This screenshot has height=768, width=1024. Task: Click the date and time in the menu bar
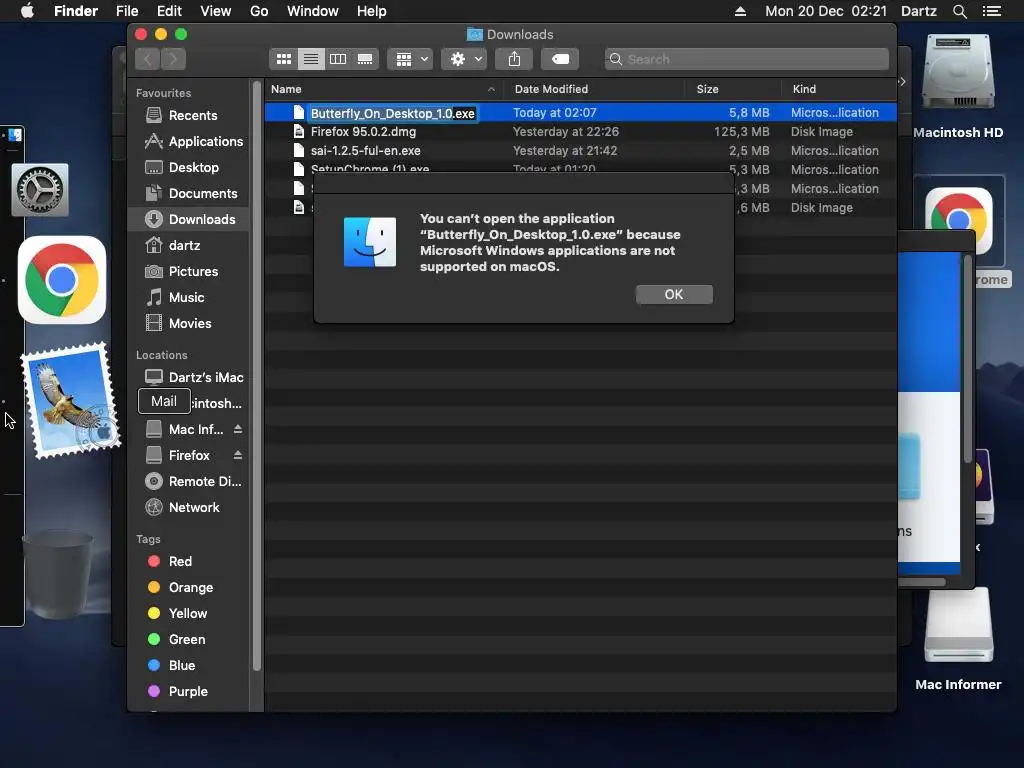click(826, 11)
